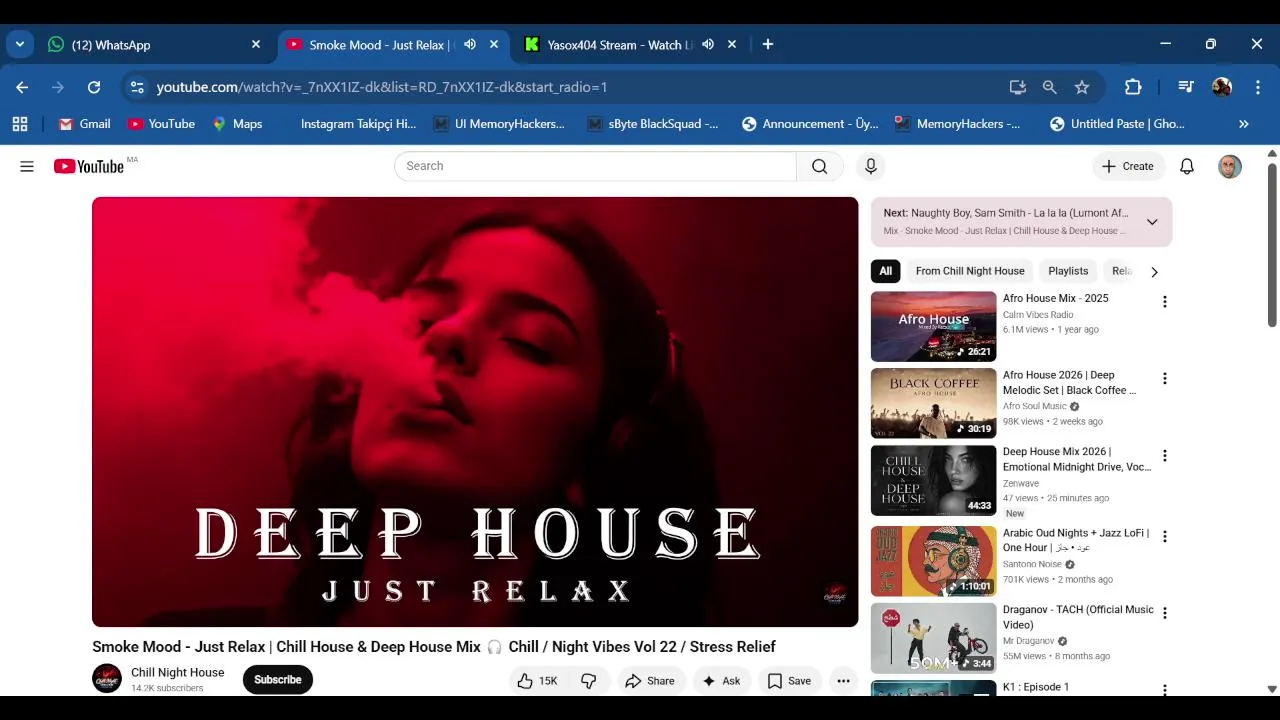The image size is (1280, 720).
Task: Open the YouTube account avatar menu
Action: (x=1230, y=166)
